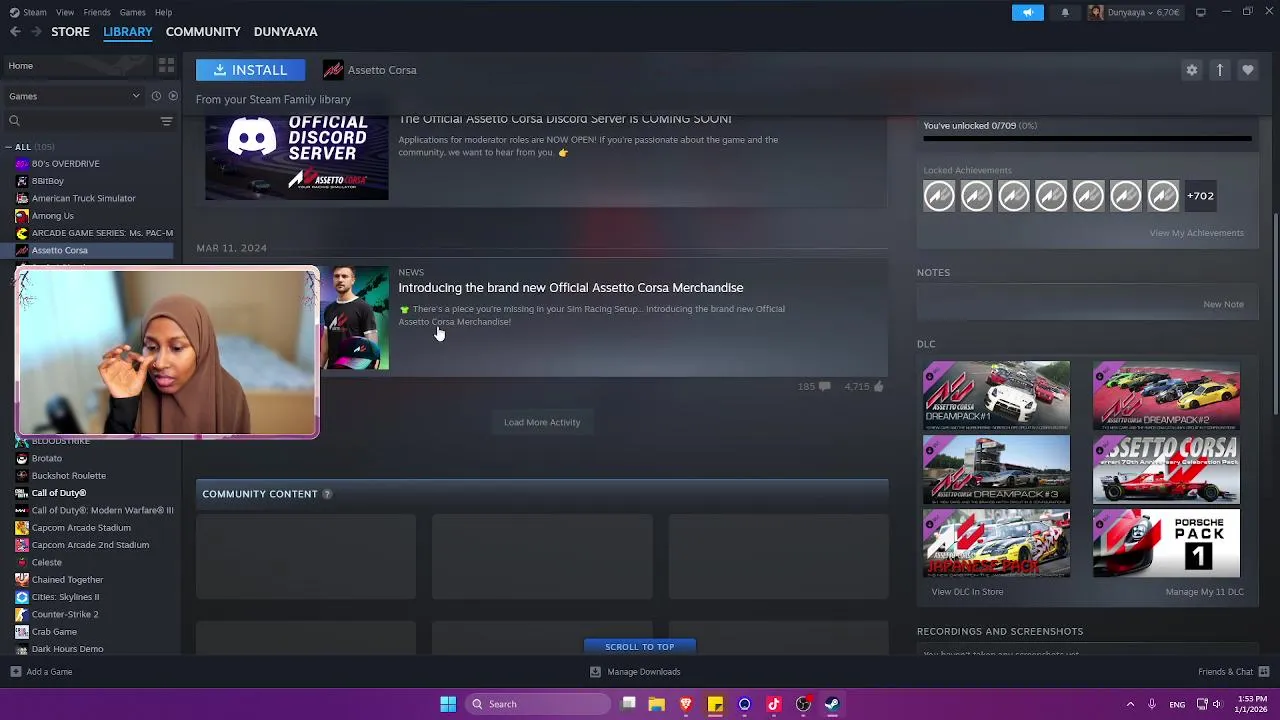Click the clock icon beside the Games dropdown
1280x720 pixels.
(156, 96)
